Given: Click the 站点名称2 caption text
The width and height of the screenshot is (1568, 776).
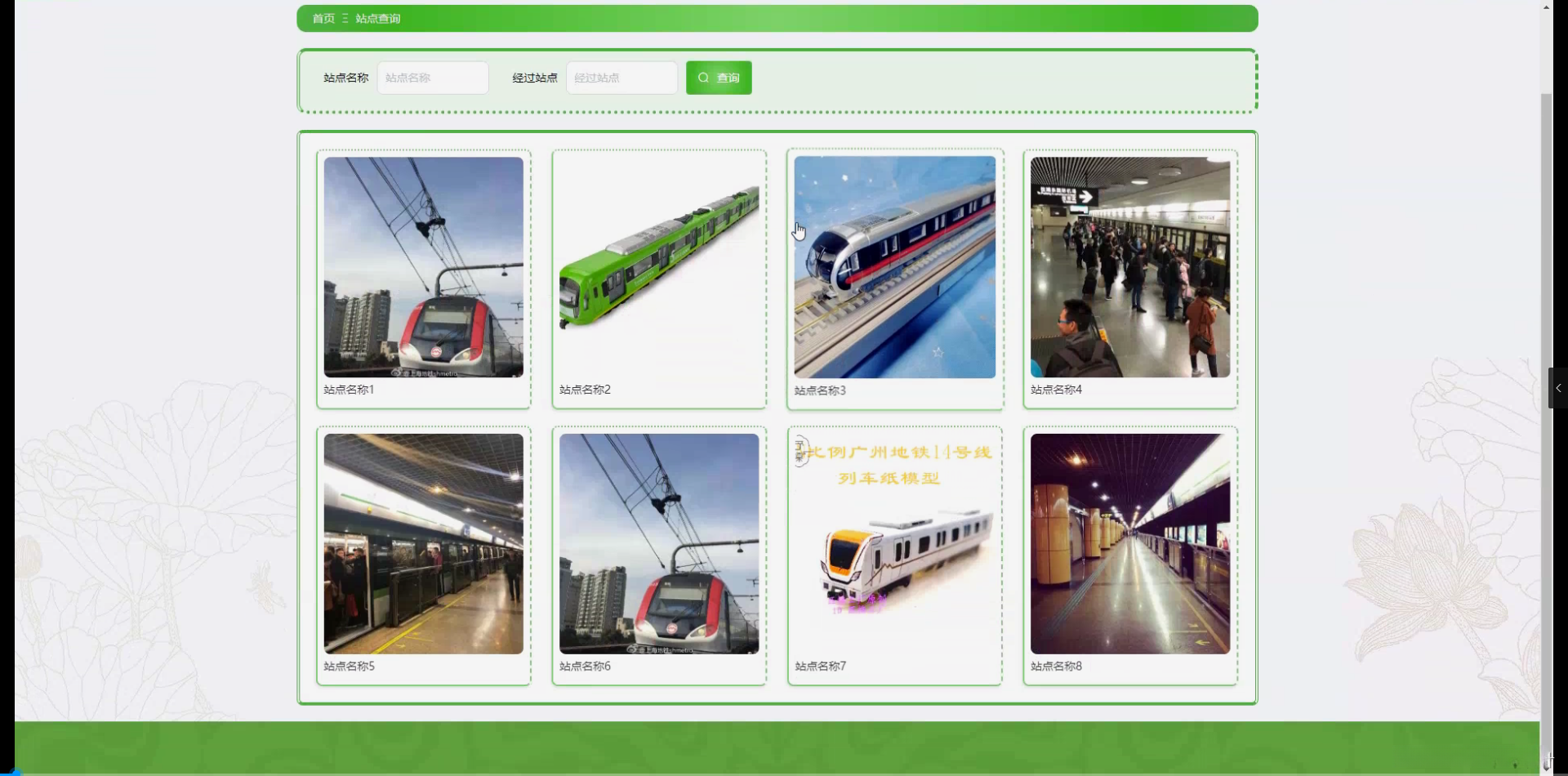Looking at the screenshot, I should point(585,390).
